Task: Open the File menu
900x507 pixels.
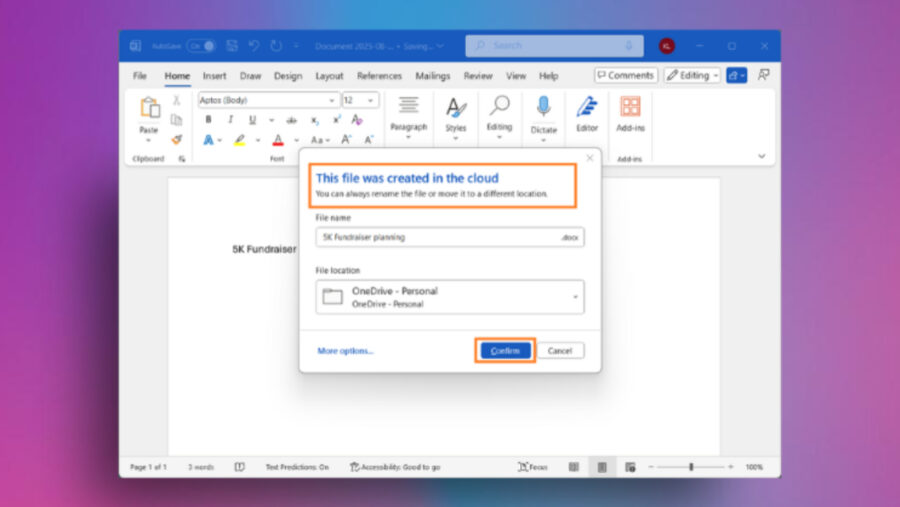Action: [x=139, y=76]
